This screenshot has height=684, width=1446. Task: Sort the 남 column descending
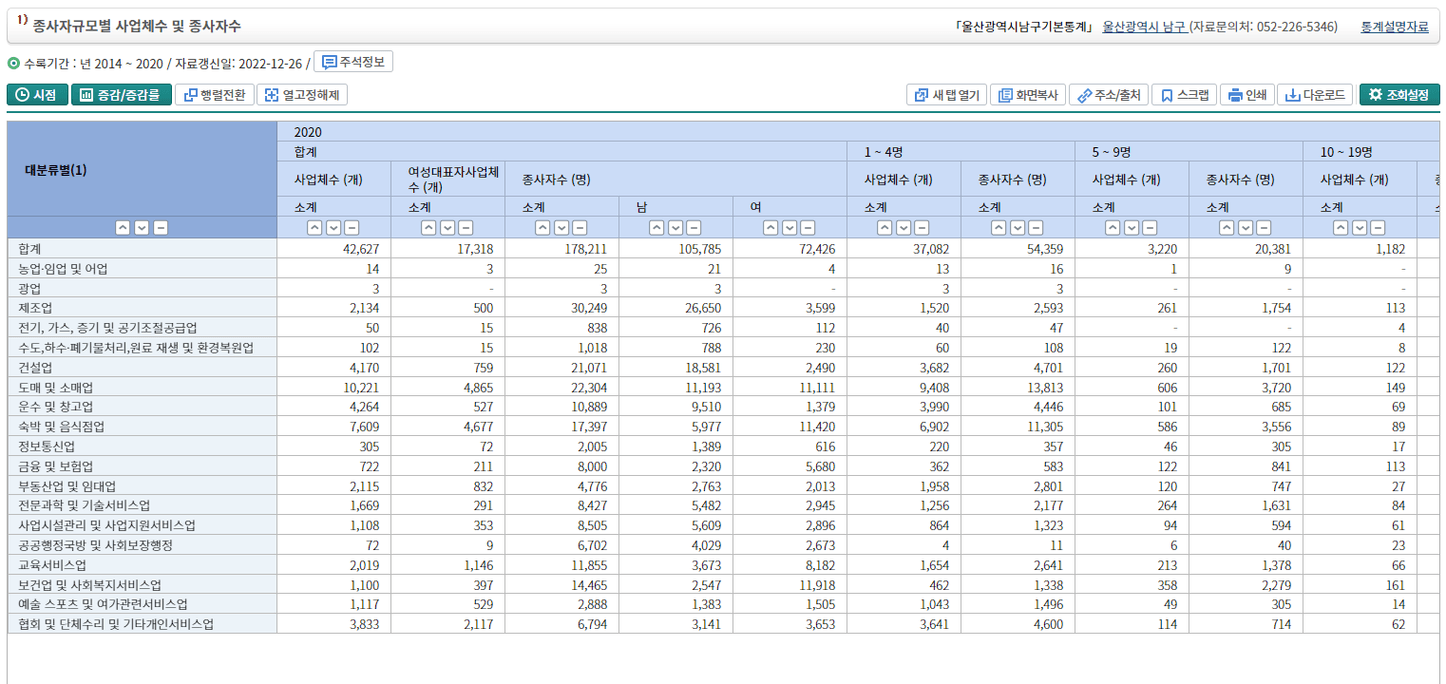click(676, 228)
